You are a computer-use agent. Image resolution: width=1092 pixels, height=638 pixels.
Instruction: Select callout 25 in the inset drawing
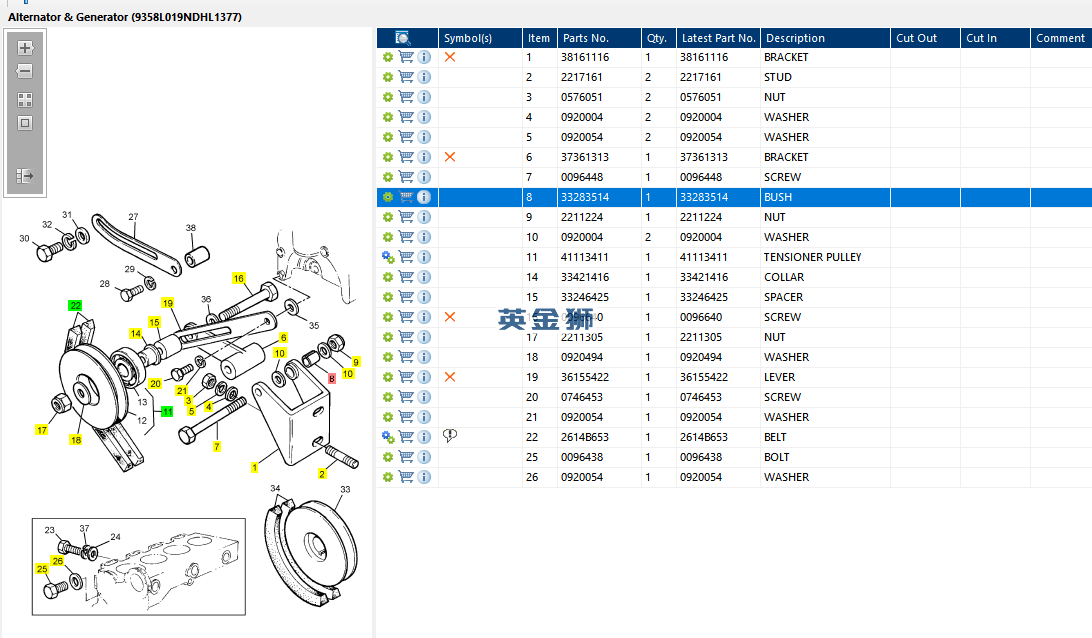(42, 568)
